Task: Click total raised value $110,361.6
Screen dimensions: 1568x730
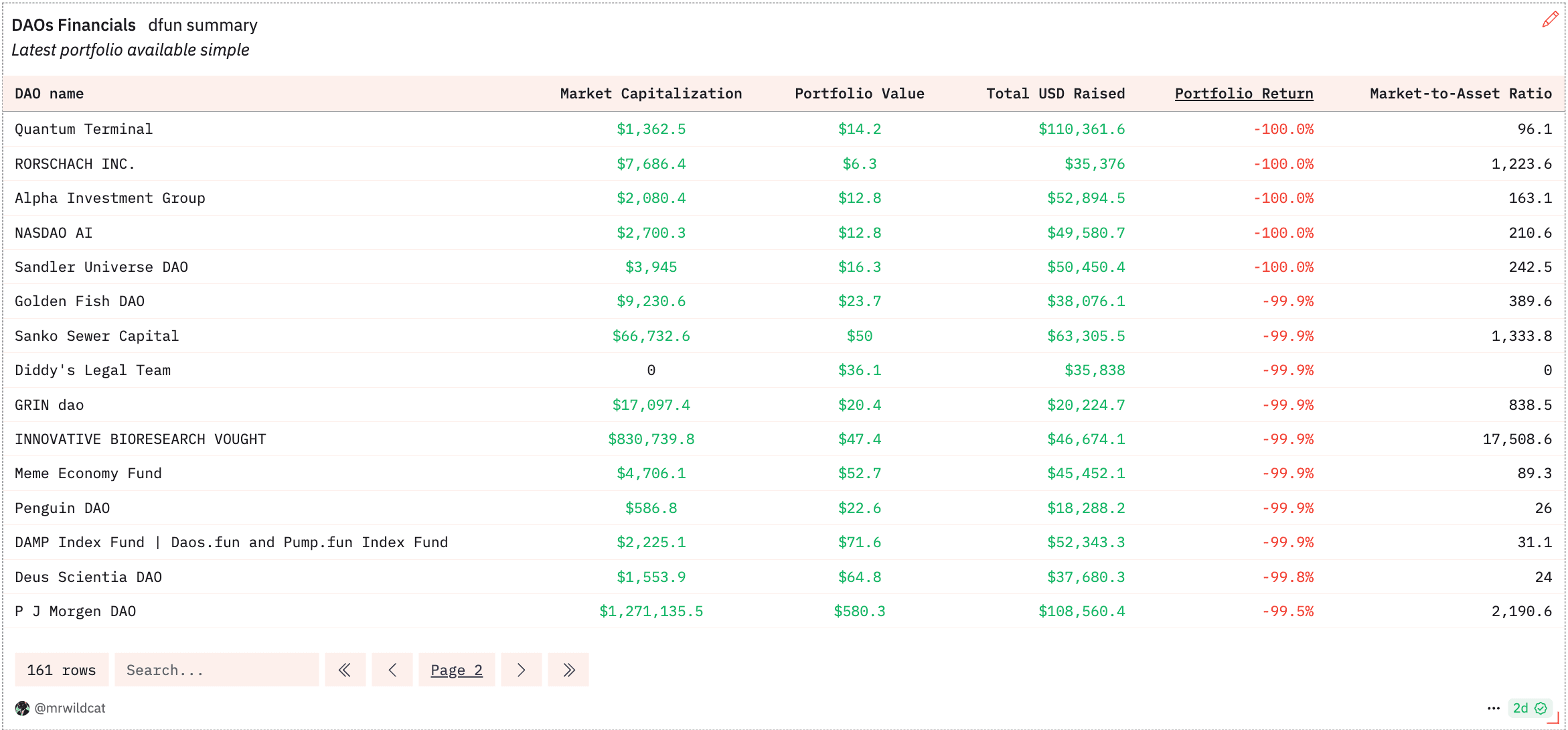Action: click(1081, 129)
